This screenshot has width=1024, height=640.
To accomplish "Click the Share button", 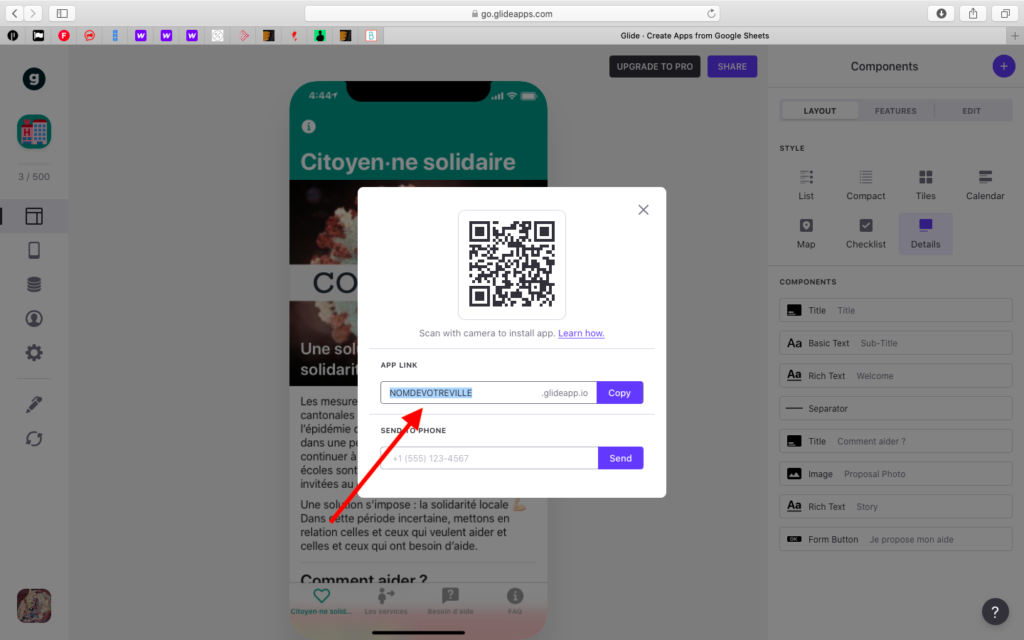I will pos(732,67).
